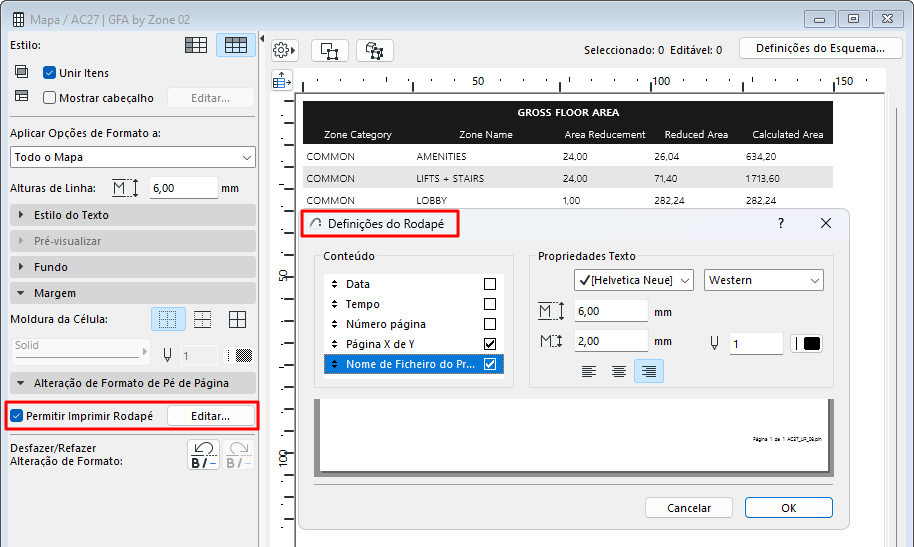Enable the Mostrar cabeçalho checkbox
This screenshot has height=547, width=914.
pos(50,97)
